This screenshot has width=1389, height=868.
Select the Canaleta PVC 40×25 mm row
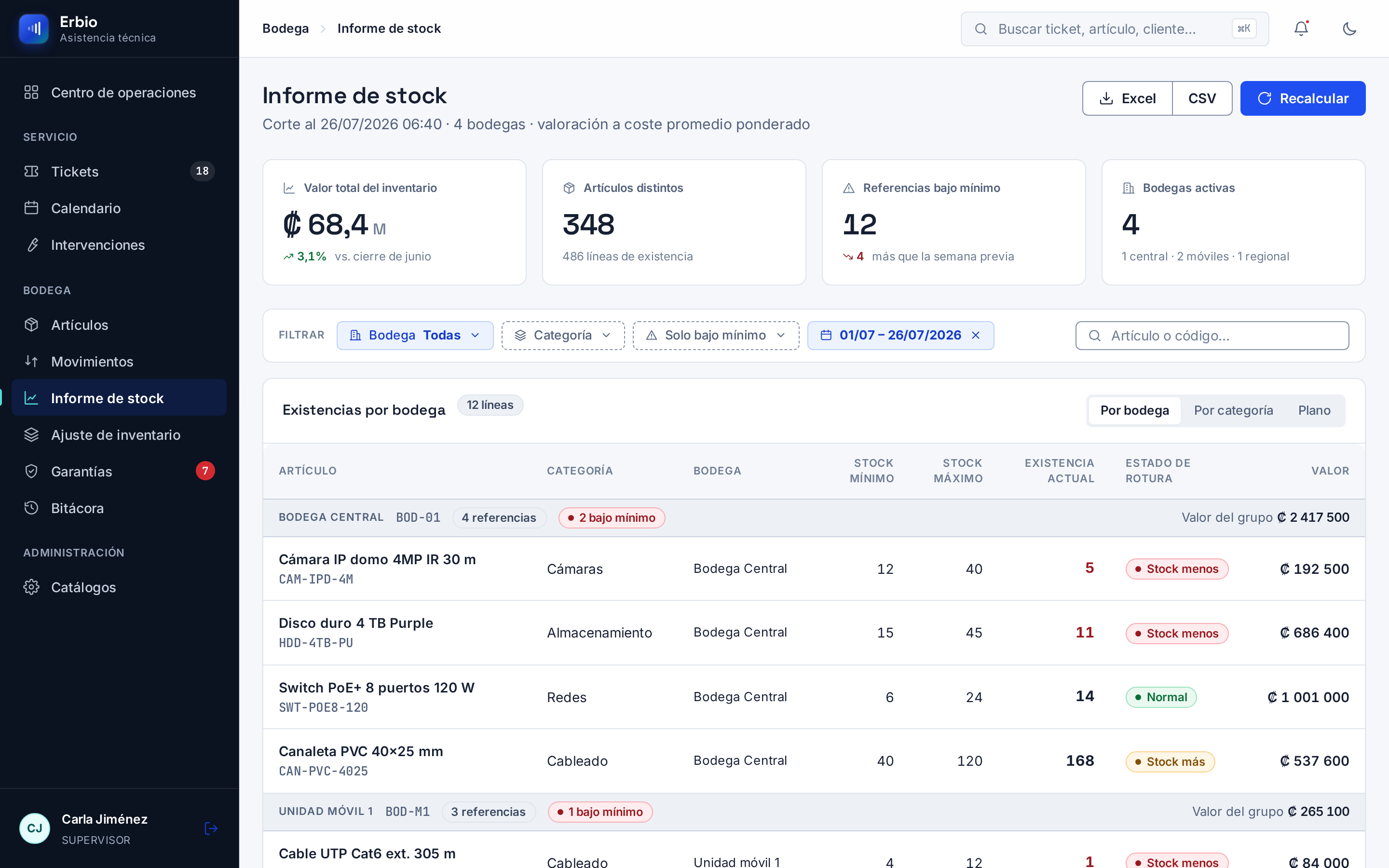(x=814, y=760)
